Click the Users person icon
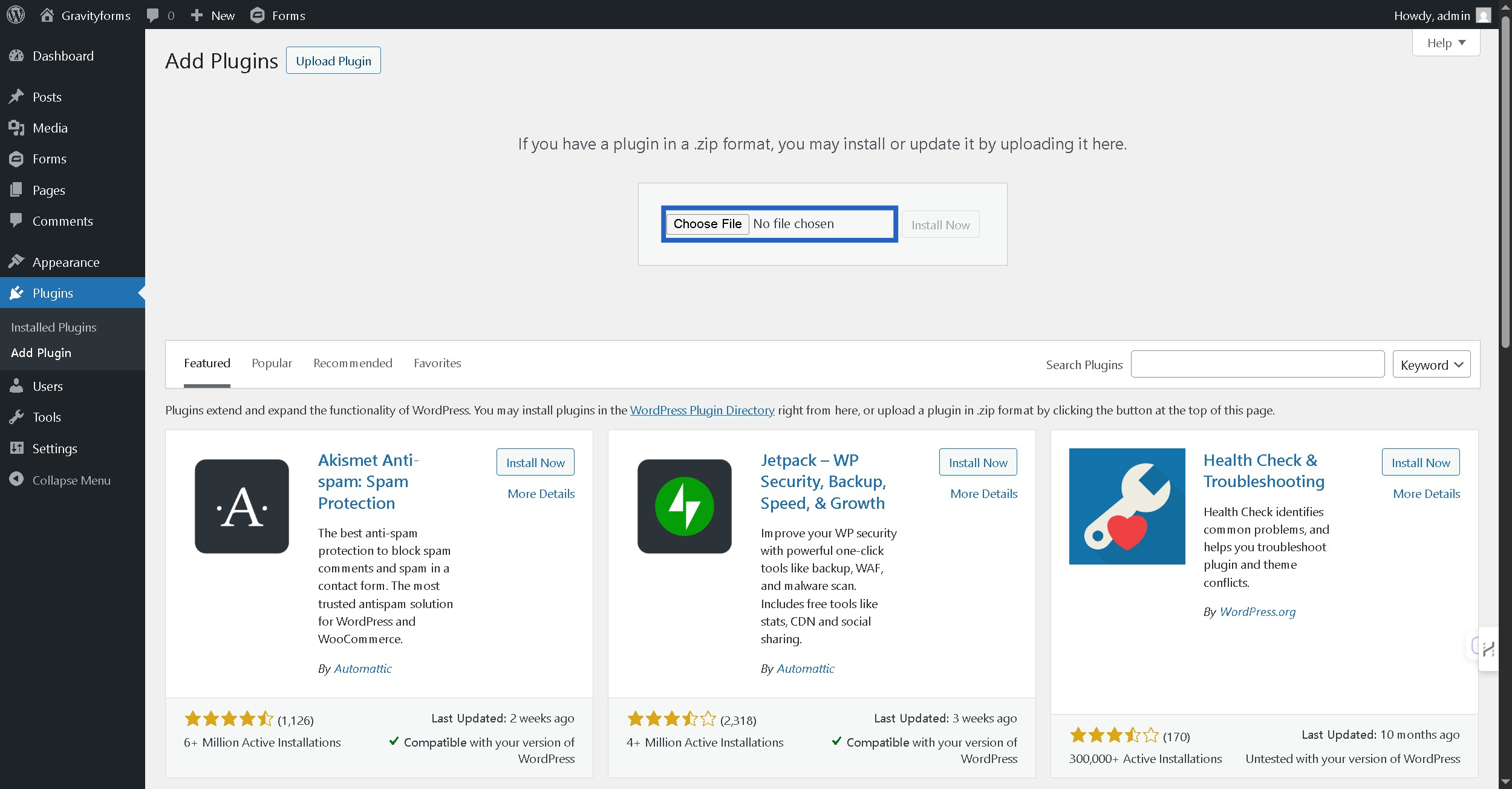The height and width of the screenshot is (789, 1512). pos(16,386)
